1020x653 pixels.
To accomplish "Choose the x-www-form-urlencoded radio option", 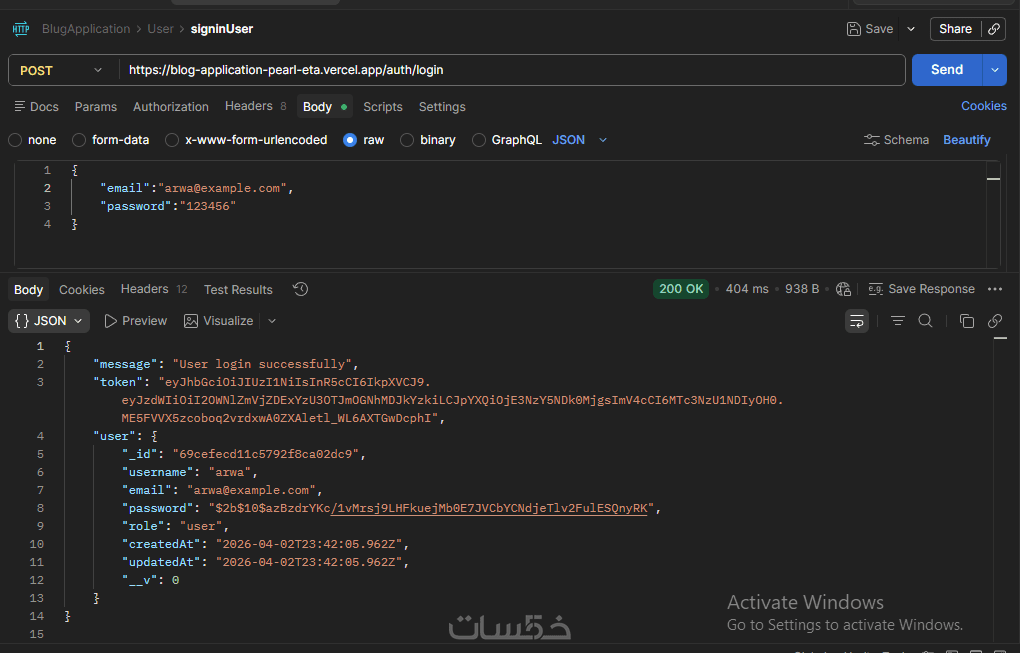I will 173,140.
